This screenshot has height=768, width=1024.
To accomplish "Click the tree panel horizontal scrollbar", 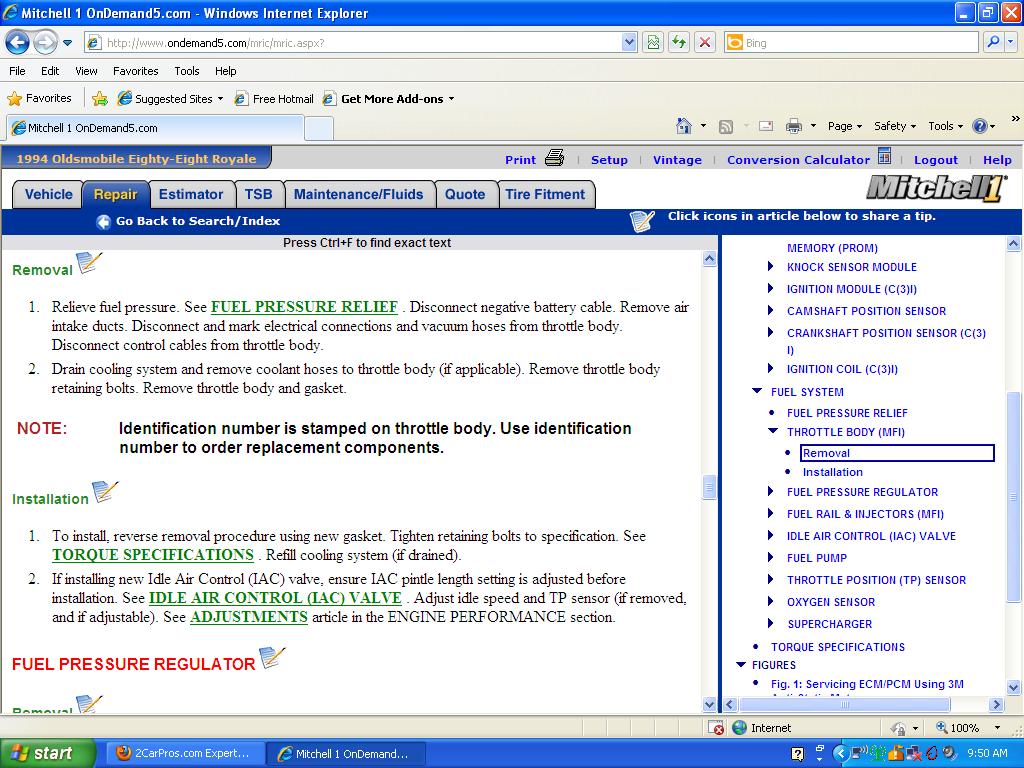I will (844, 705).
